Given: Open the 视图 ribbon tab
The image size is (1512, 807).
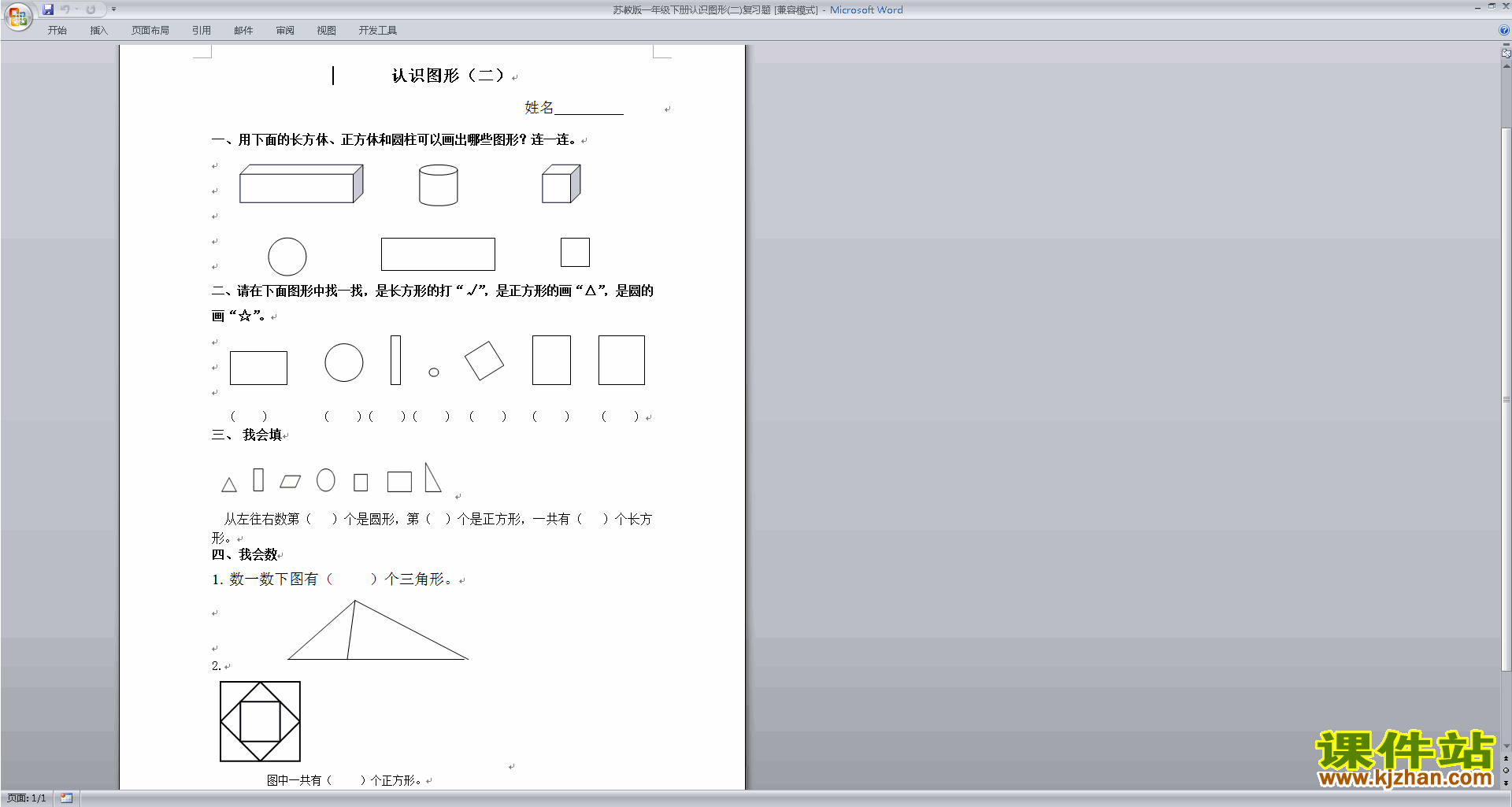Looking at the screenshot, I should [x=326, y=31].
